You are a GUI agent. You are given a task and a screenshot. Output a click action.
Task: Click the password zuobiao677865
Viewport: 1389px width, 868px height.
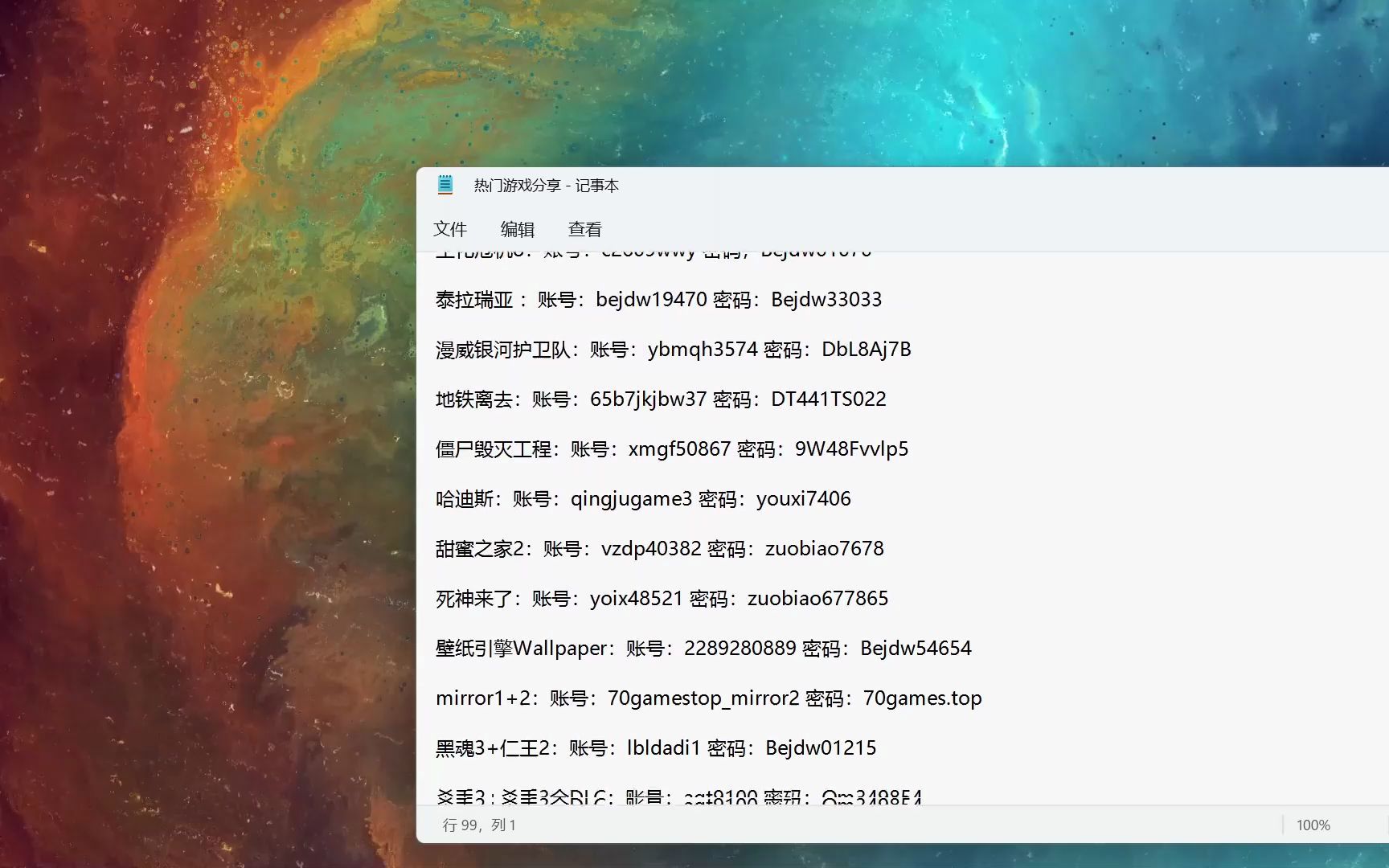click(x=818, y=599)
